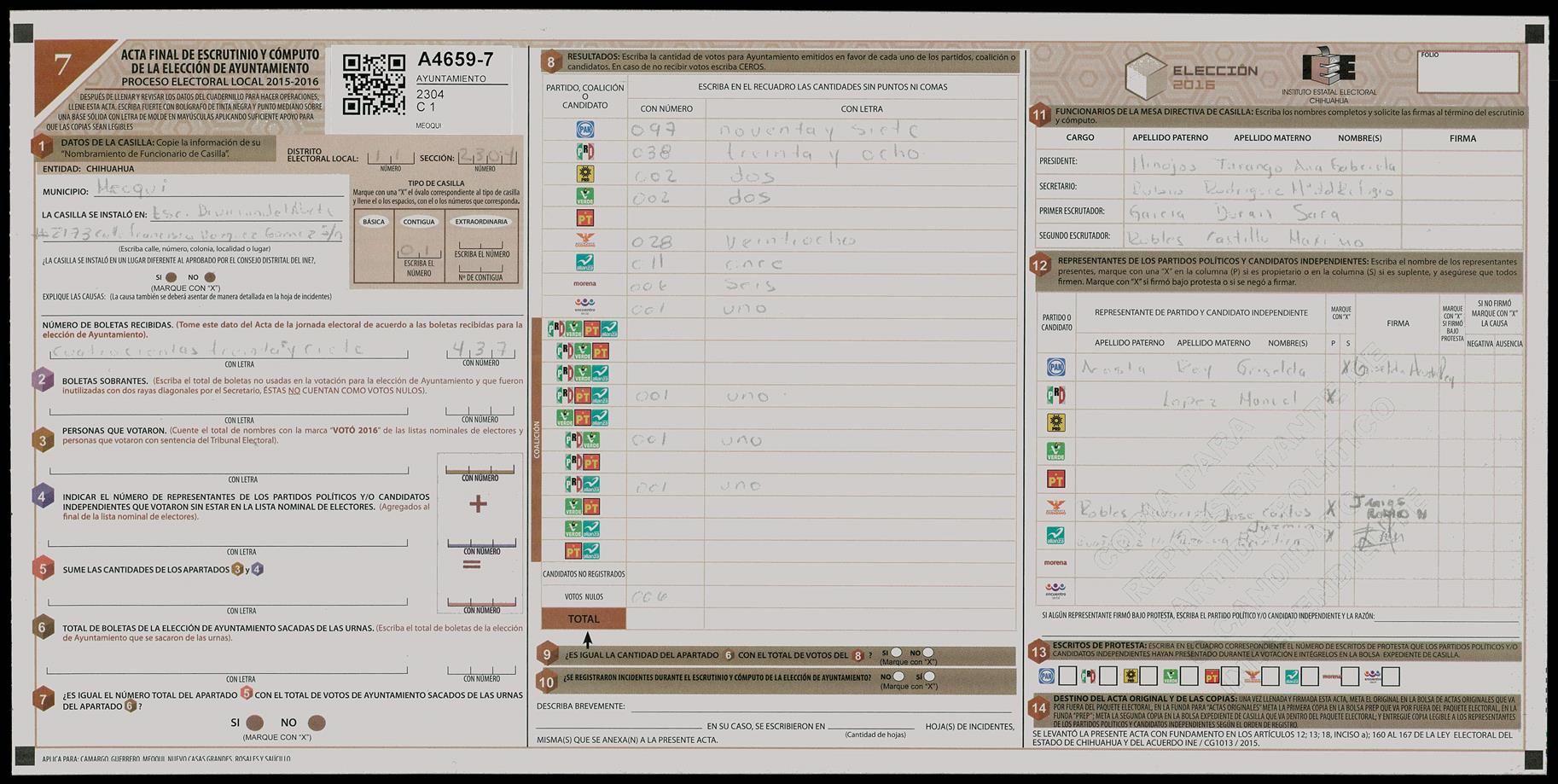1558x784 pixels.
Task: Click the Municipio handwritten field
Action: coord(218,188)
